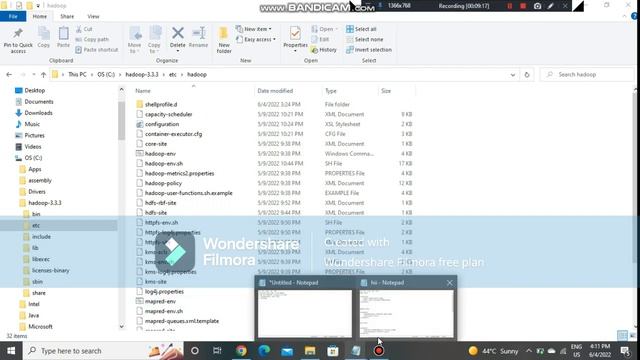Viewport: 640px width, 360px height.
Task: Click etc in address breadcrumb
Action: [173, 75]
